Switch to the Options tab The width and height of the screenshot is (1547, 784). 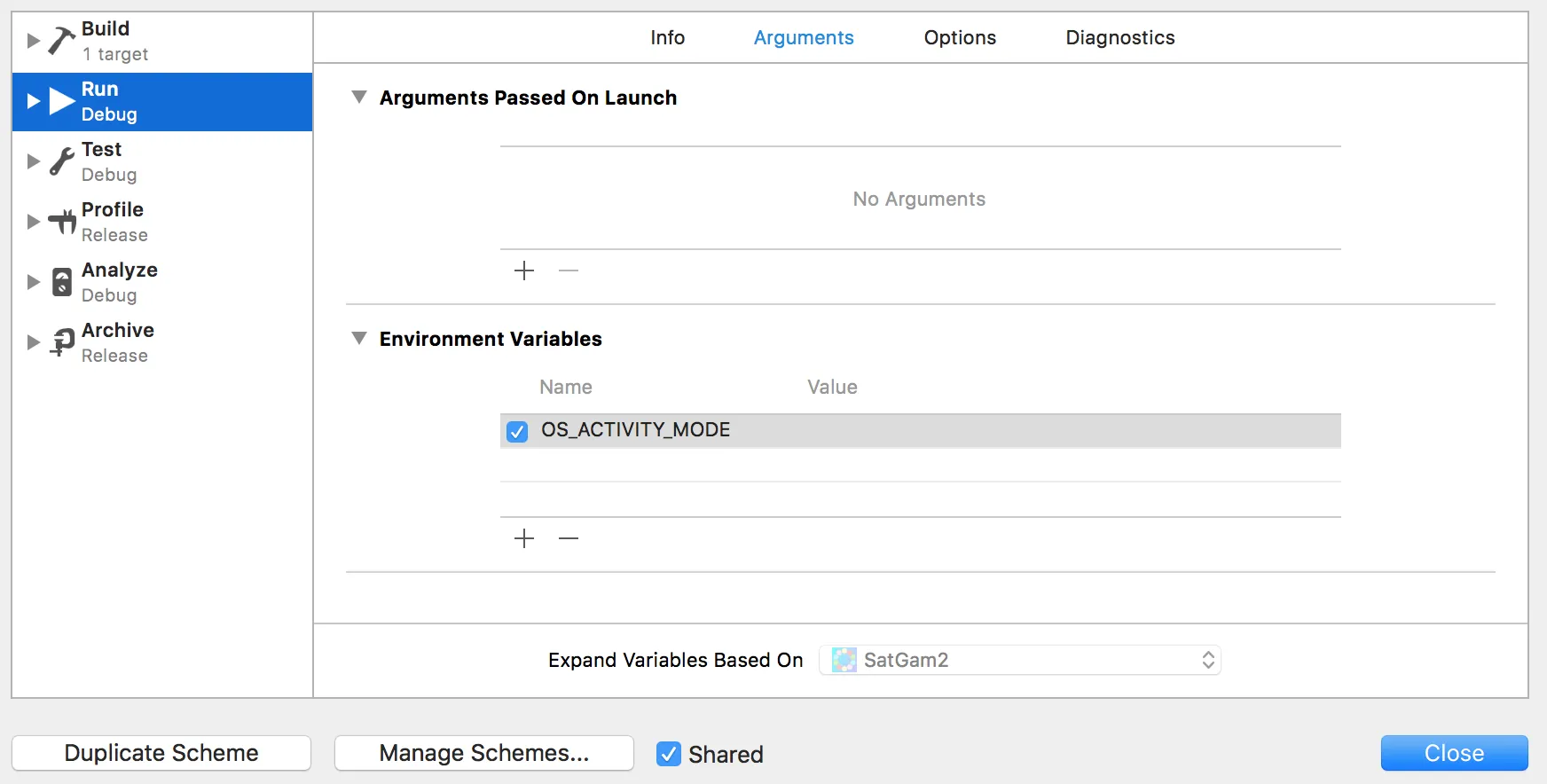pos(960,37)
